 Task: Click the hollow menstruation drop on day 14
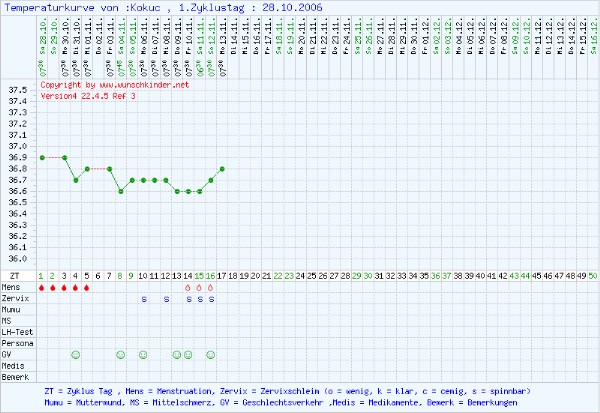coord(188,288)
